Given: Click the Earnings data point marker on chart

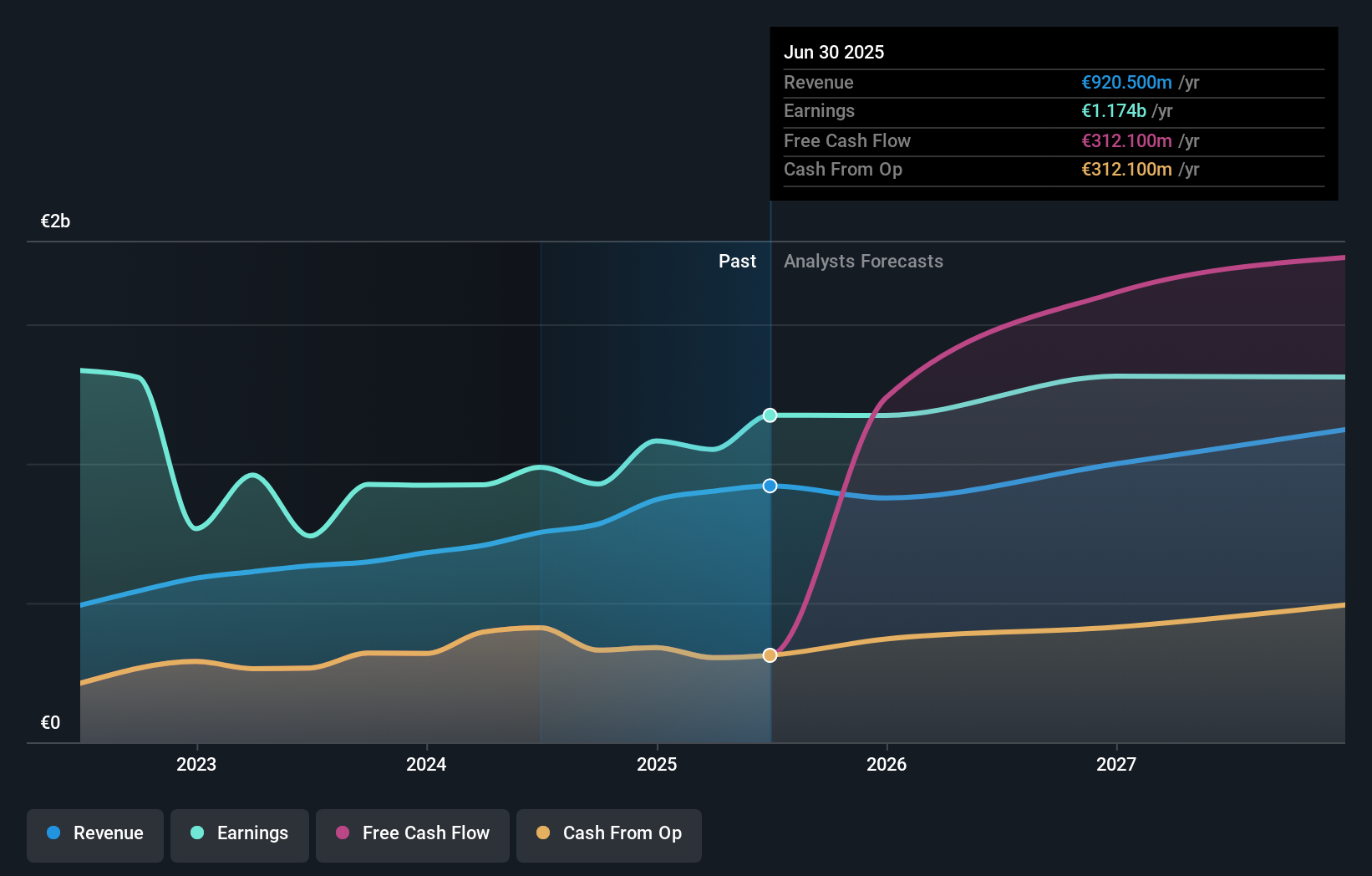Looking at the screenshot, I should (x=770, y=415).
